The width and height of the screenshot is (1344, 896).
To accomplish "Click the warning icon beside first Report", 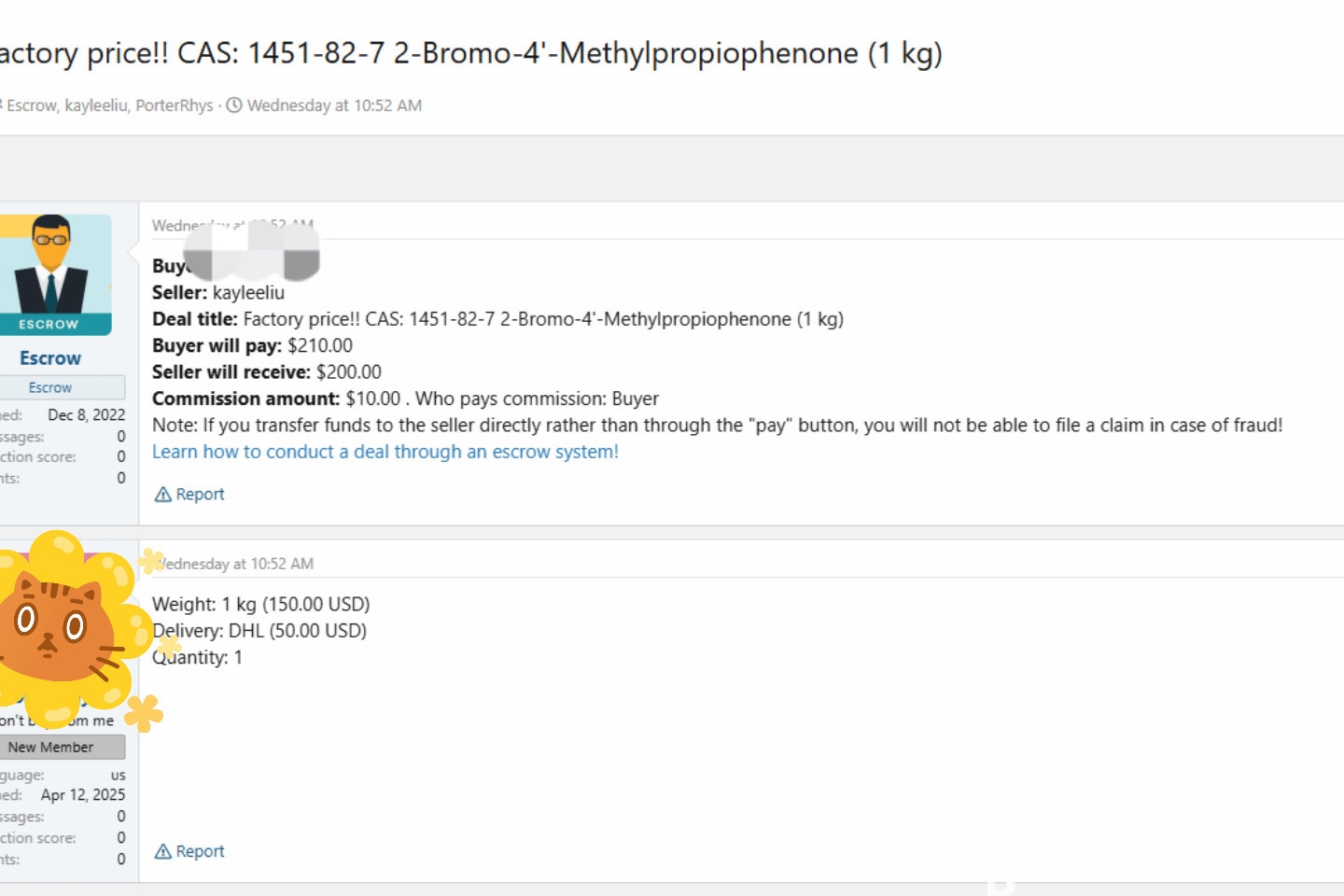I will click(x=162, y=494).
